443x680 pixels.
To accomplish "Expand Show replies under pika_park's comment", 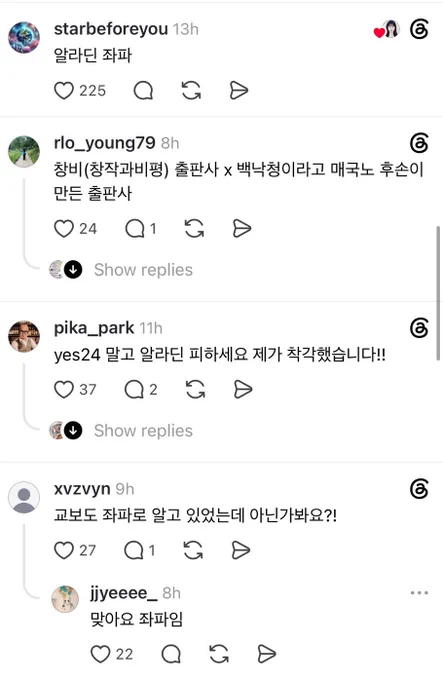I will [143, 431].
